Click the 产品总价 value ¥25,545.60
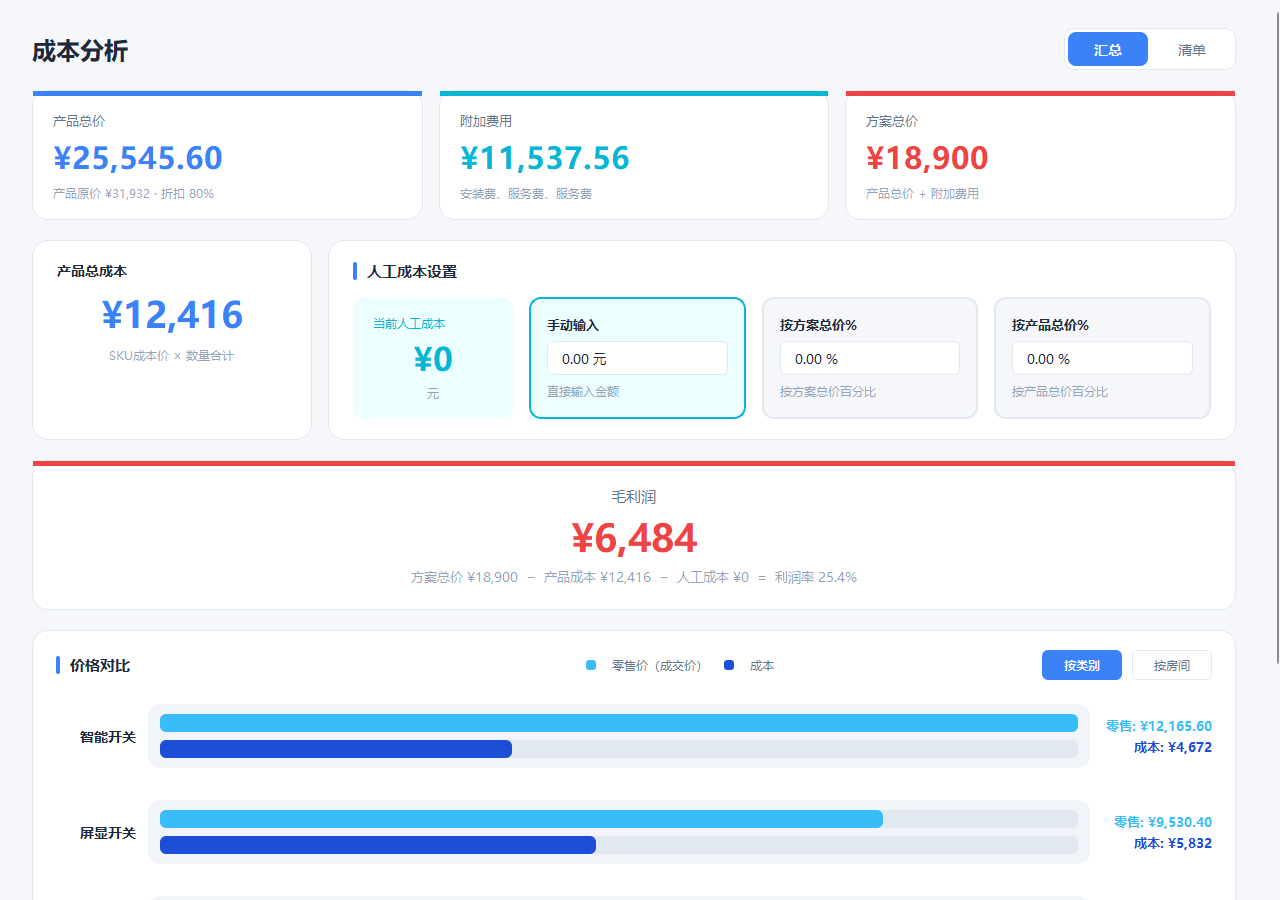The width and height of the screenshot is (1280, 900). [138, 158]
